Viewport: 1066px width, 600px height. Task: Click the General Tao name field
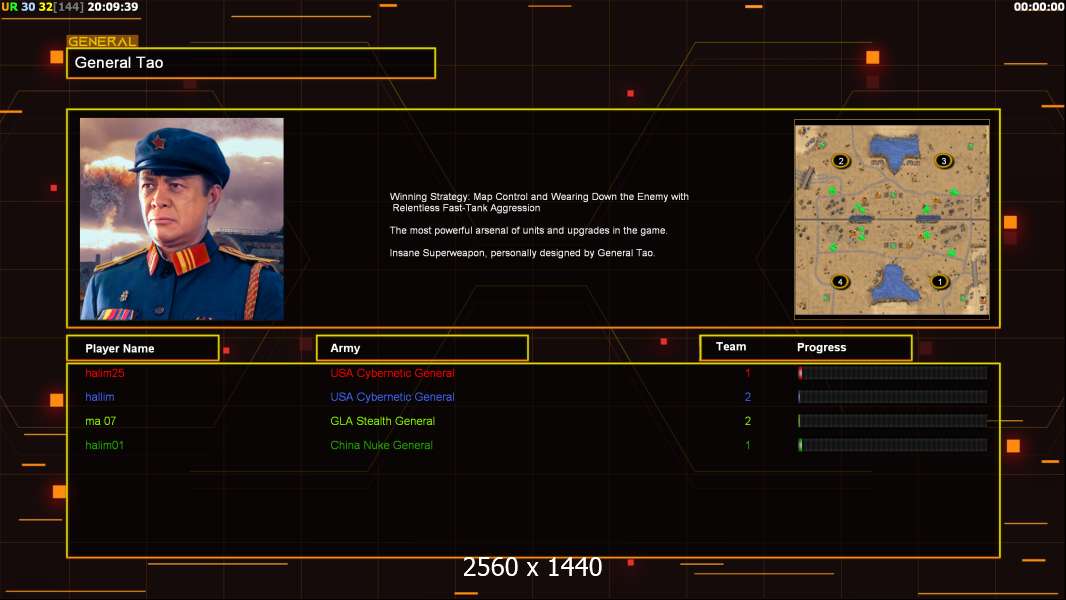point(251,63)
